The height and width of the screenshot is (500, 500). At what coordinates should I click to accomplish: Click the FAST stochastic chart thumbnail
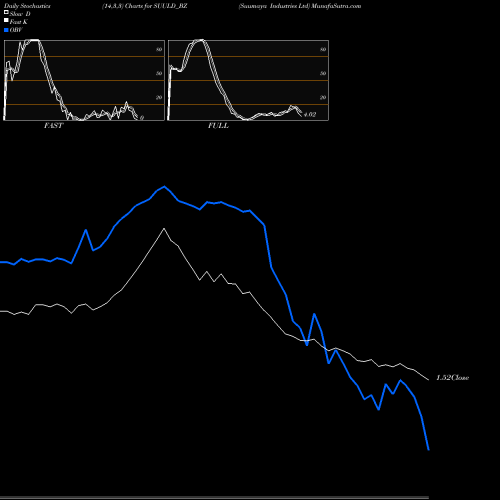point(84,80)
